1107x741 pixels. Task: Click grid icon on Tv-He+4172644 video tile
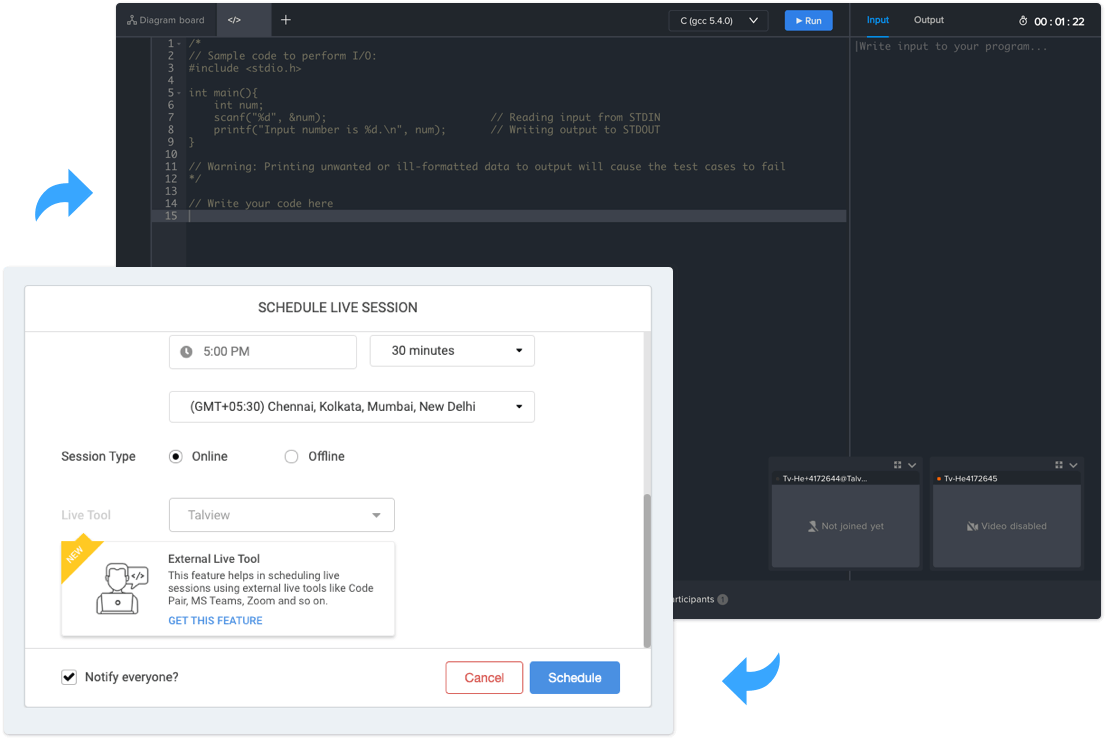[x=897, y=465]
